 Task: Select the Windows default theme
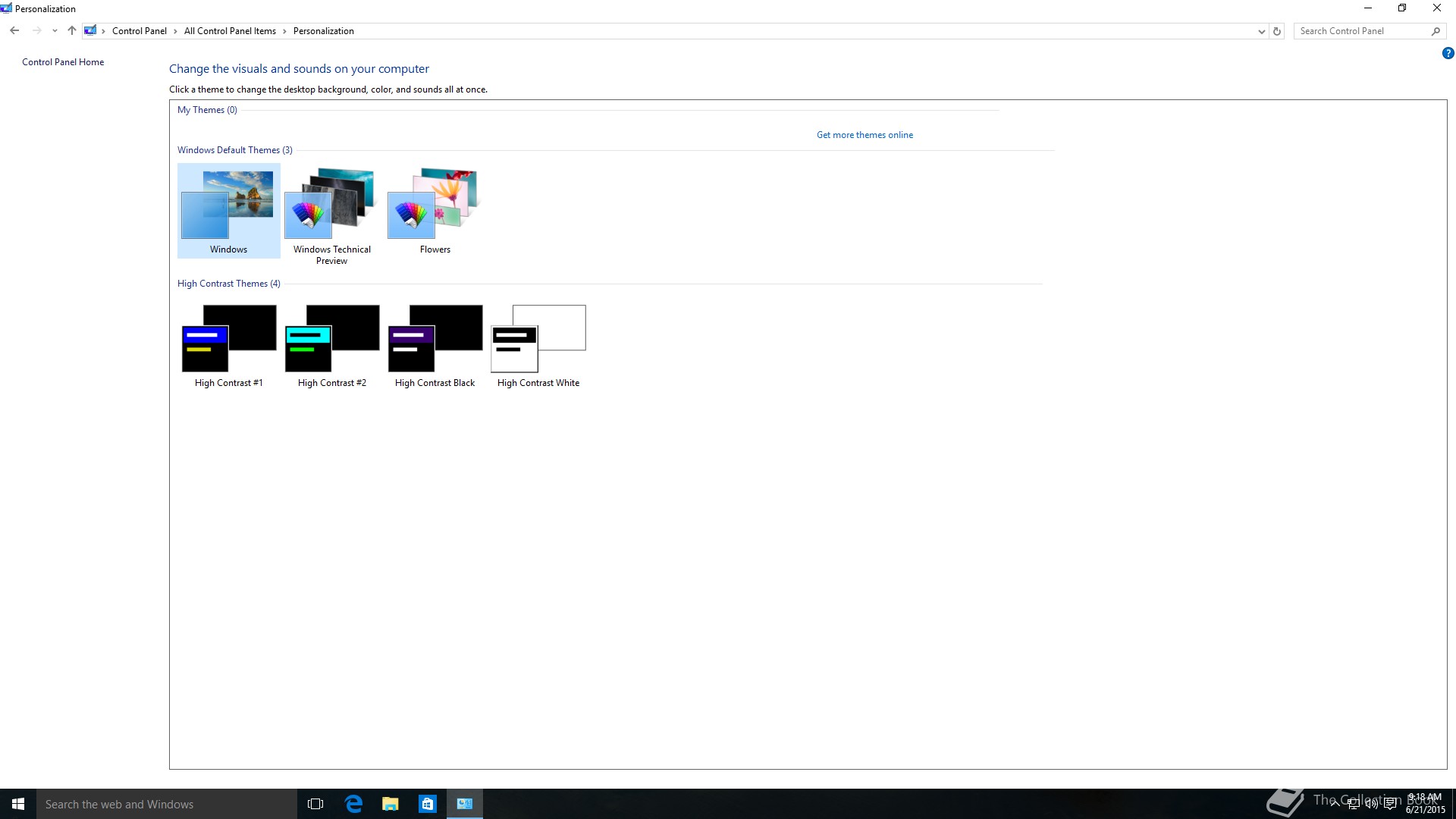(x=229, y=211)
